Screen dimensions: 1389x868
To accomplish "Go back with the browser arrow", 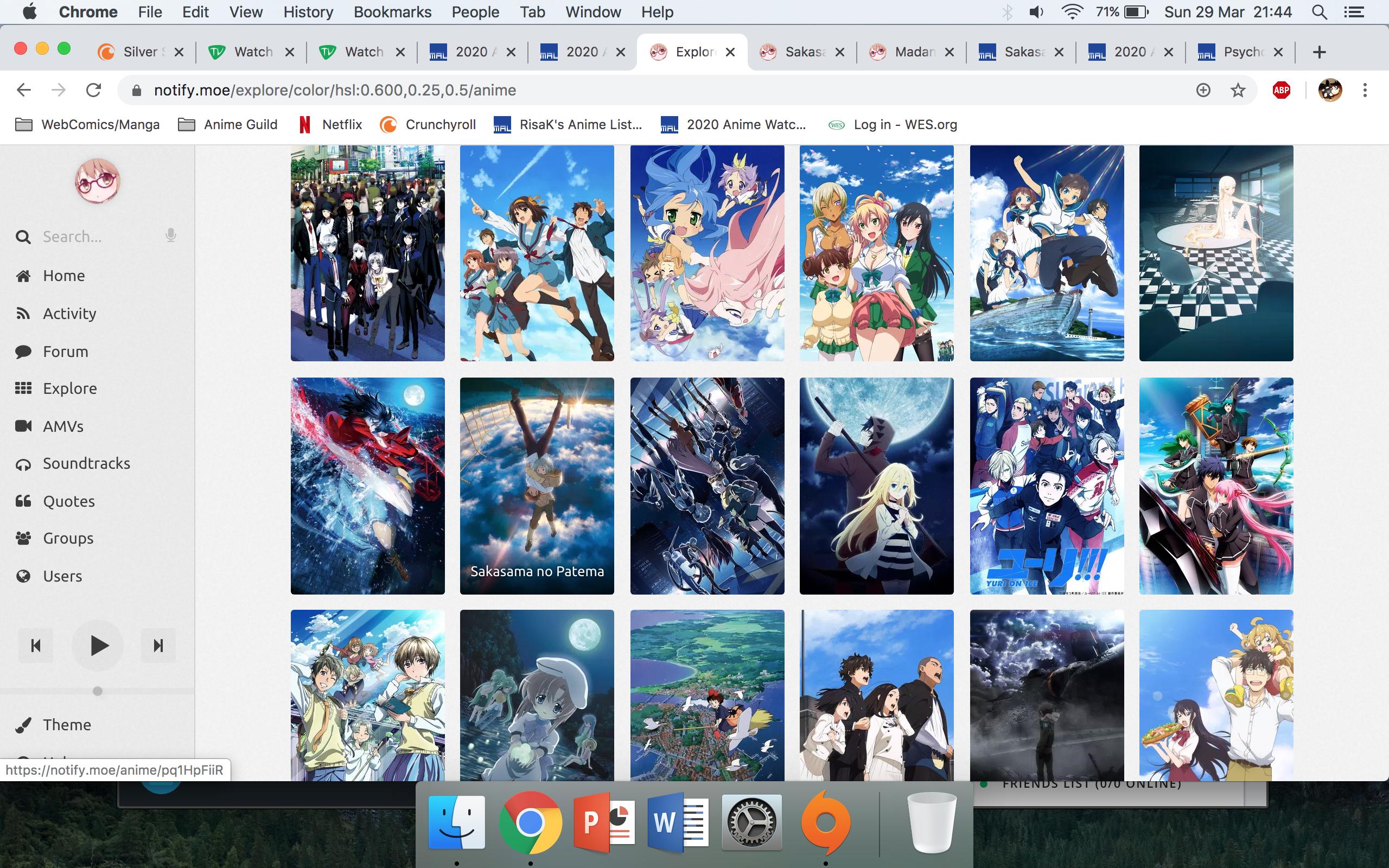I will pos(23,90).
